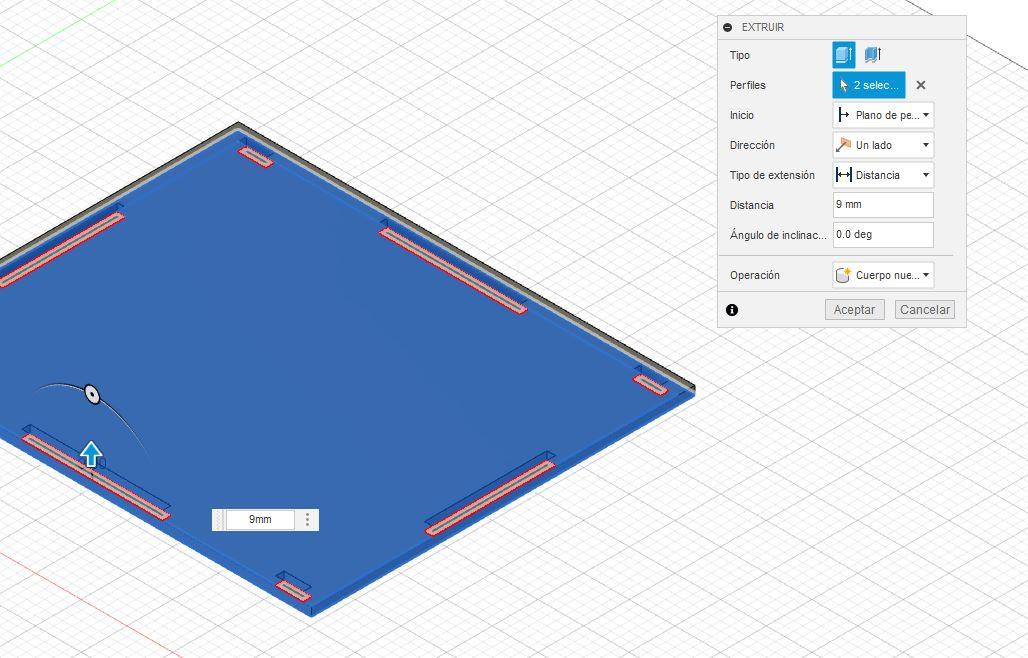Screen dimensions: 1028x658
Task: Open the Tipo de extensión Distancia dropdown
Action: [x=883, y=175]
